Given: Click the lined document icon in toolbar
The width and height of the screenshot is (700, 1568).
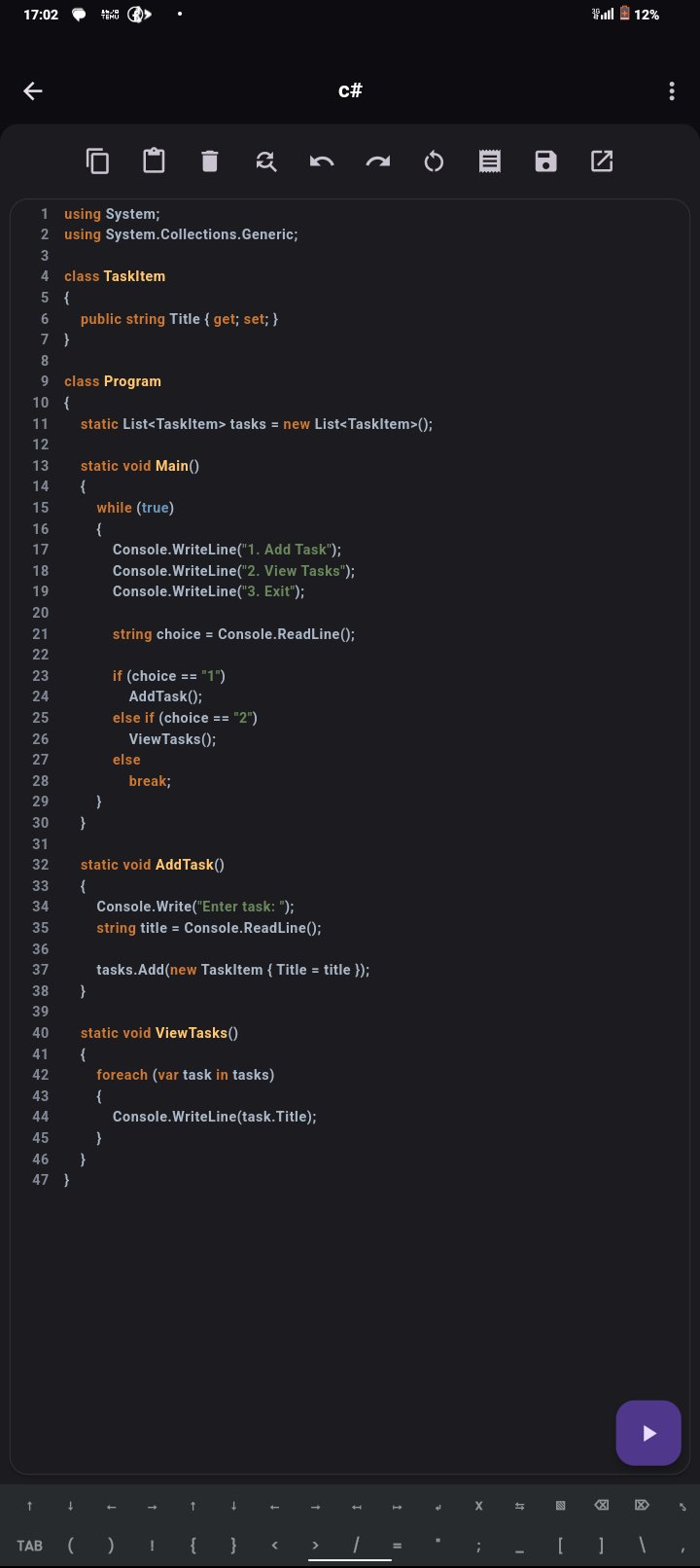Looking at the screenshot, I should pos(490,161).
